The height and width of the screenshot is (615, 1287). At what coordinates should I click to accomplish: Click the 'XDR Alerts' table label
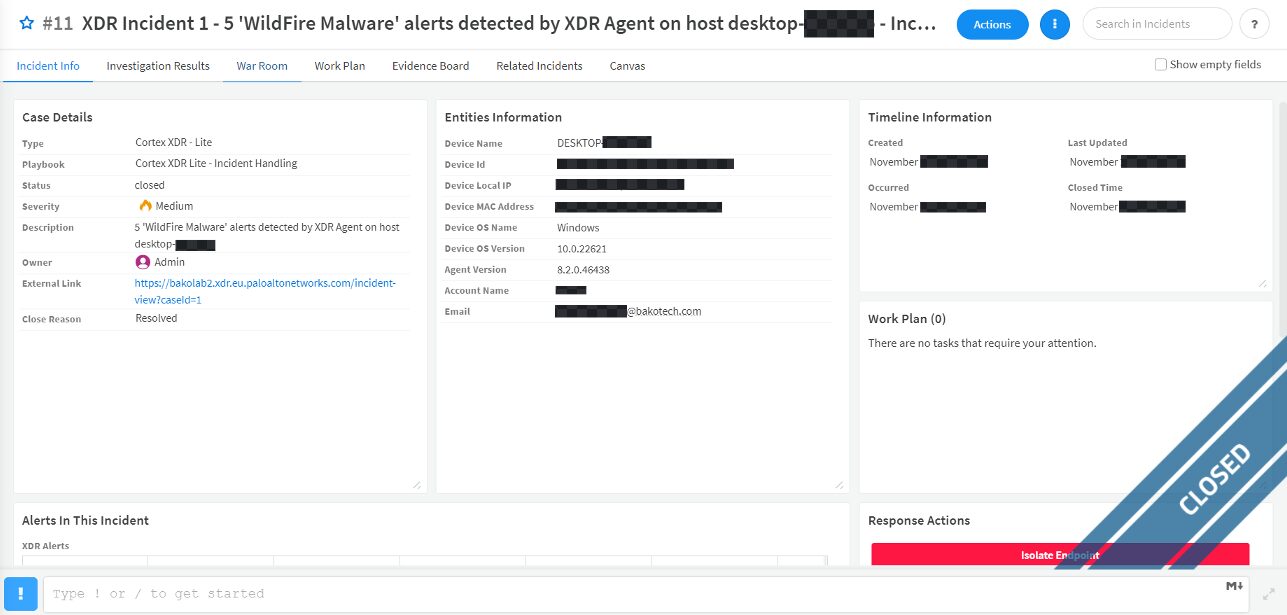click(x=45, y=546)
